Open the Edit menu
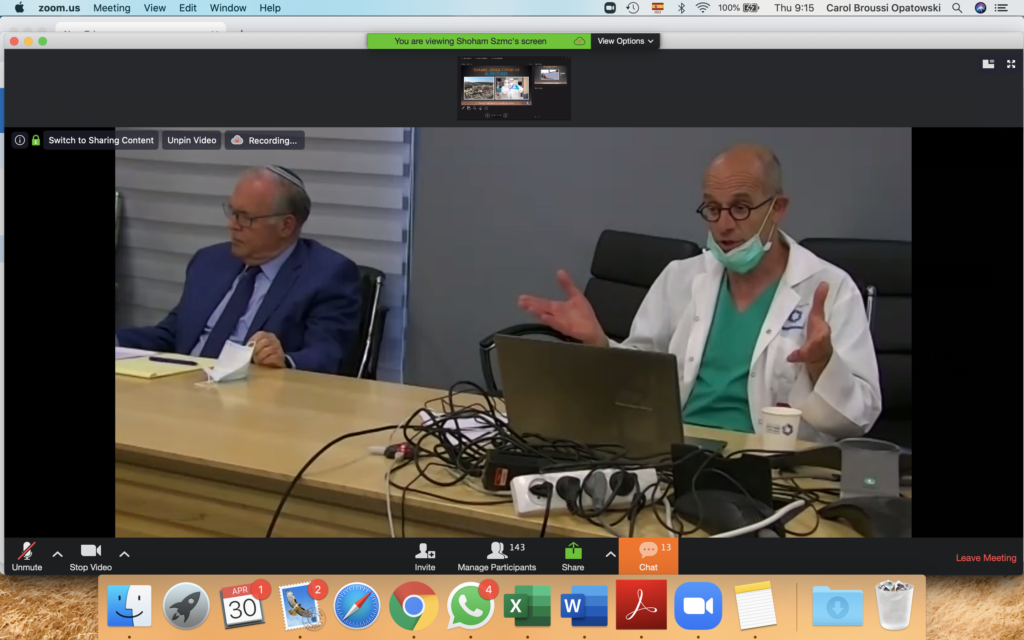The width and height of the screenshot is (1024, 640). tap(187, 8)
